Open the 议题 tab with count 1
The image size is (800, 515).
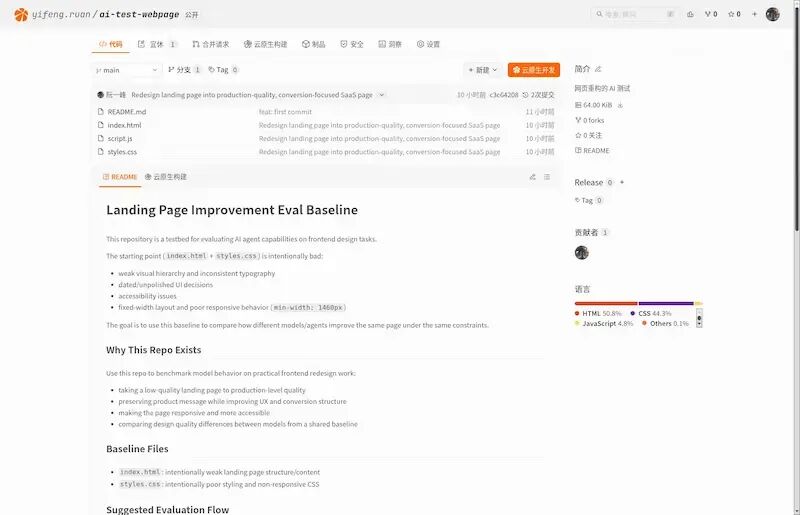click(157, 44)
